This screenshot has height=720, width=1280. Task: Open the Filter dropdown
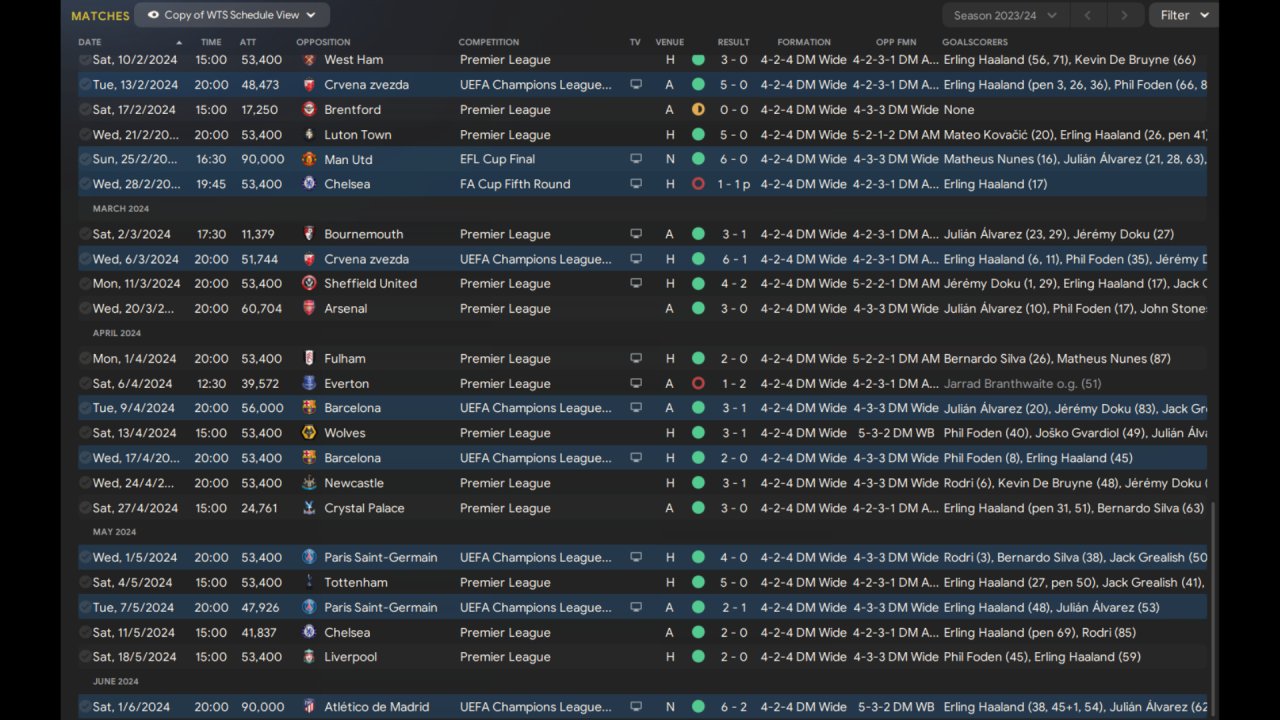(x=1184, y=15)
